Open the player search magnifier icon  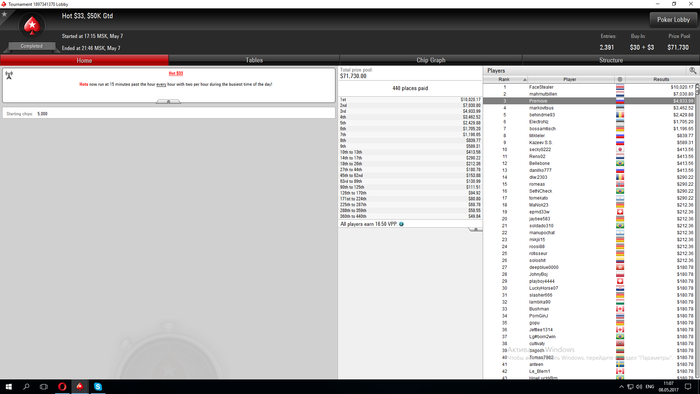click(692, 71)
